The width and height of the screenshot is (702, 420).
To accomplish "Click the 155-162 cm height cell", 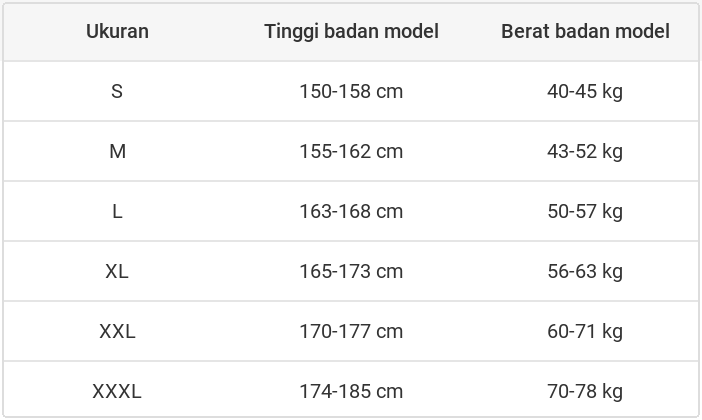I will [351, 151].
